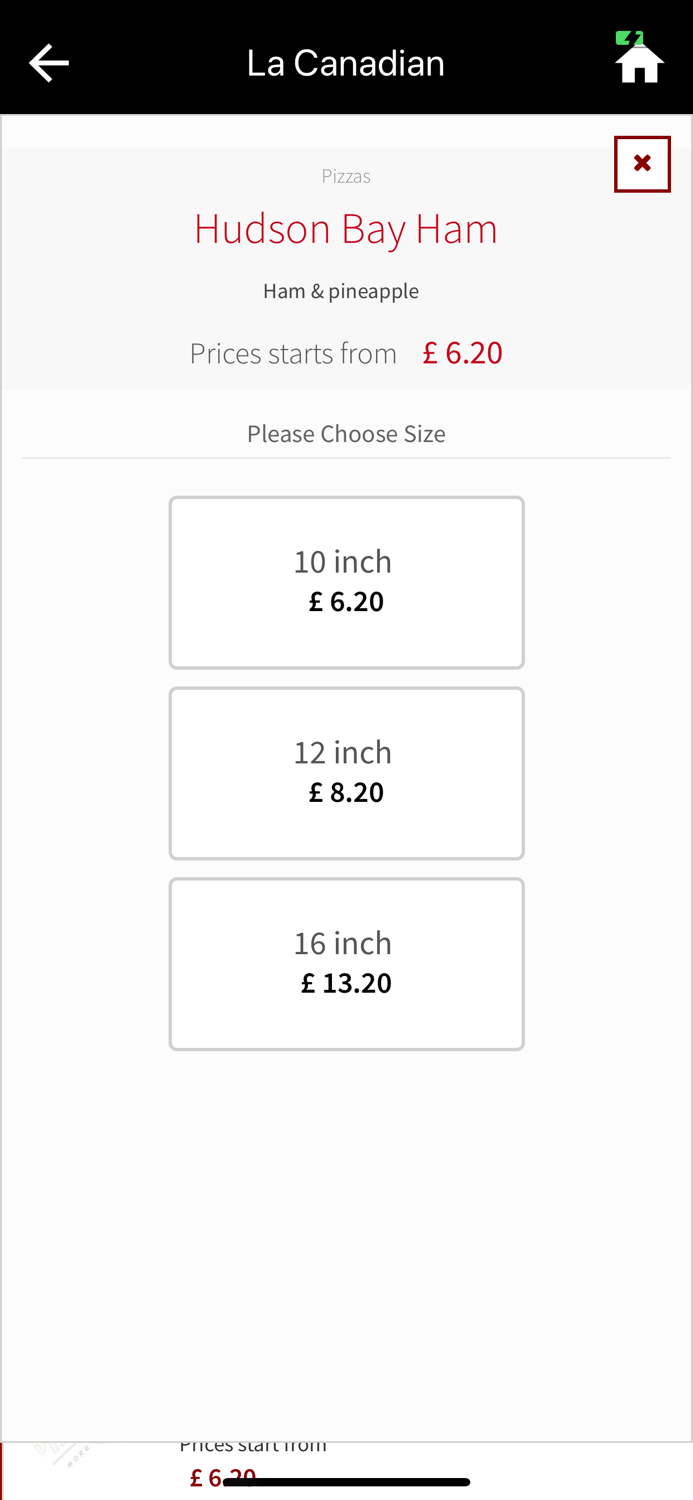This screenshot has width=693, height=1500.
Task: Tap the Ham & pineapple description
Action: 341,291
